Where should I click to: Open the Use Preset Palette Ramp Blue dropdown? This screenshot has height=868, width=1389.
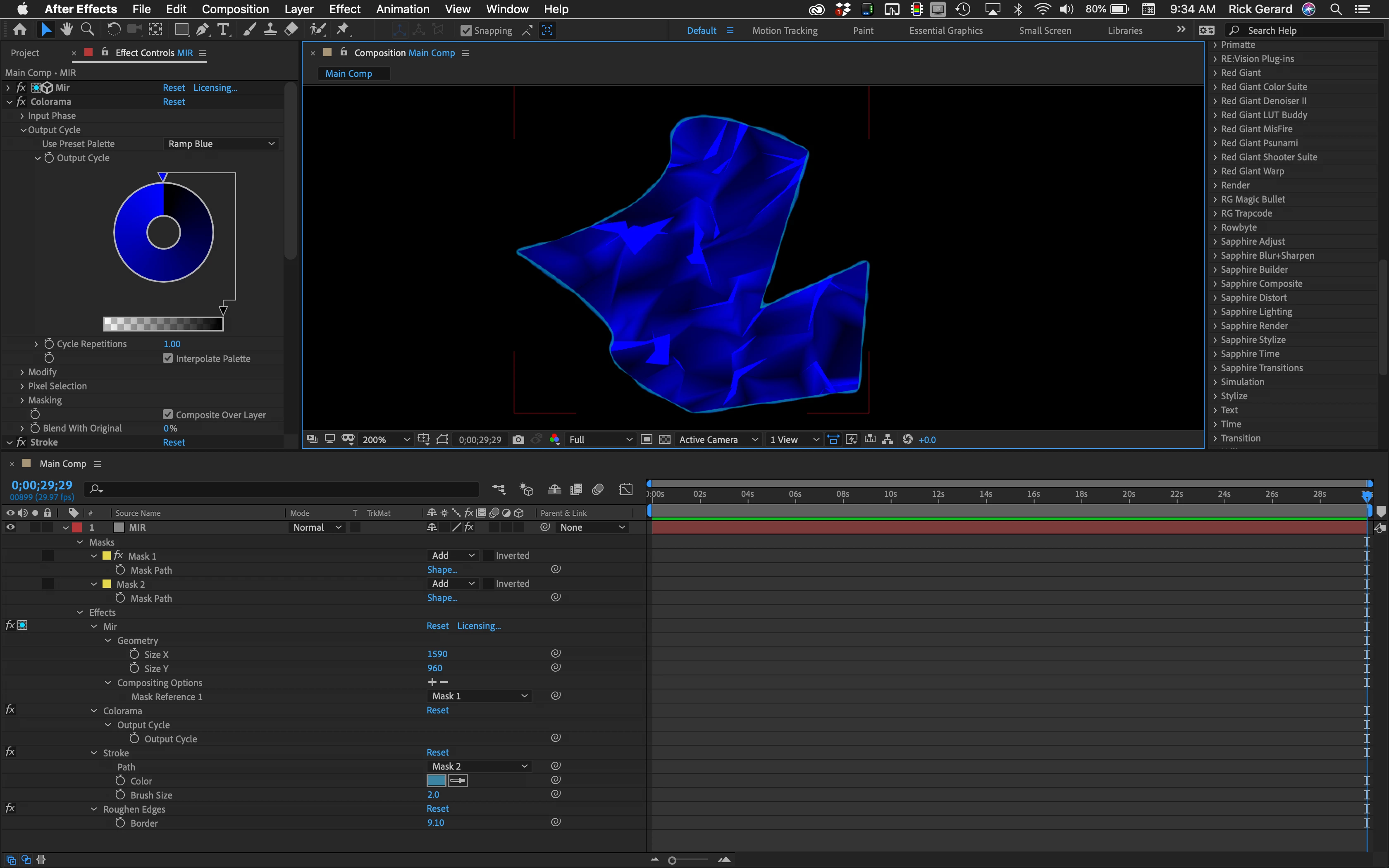(221, 143)
